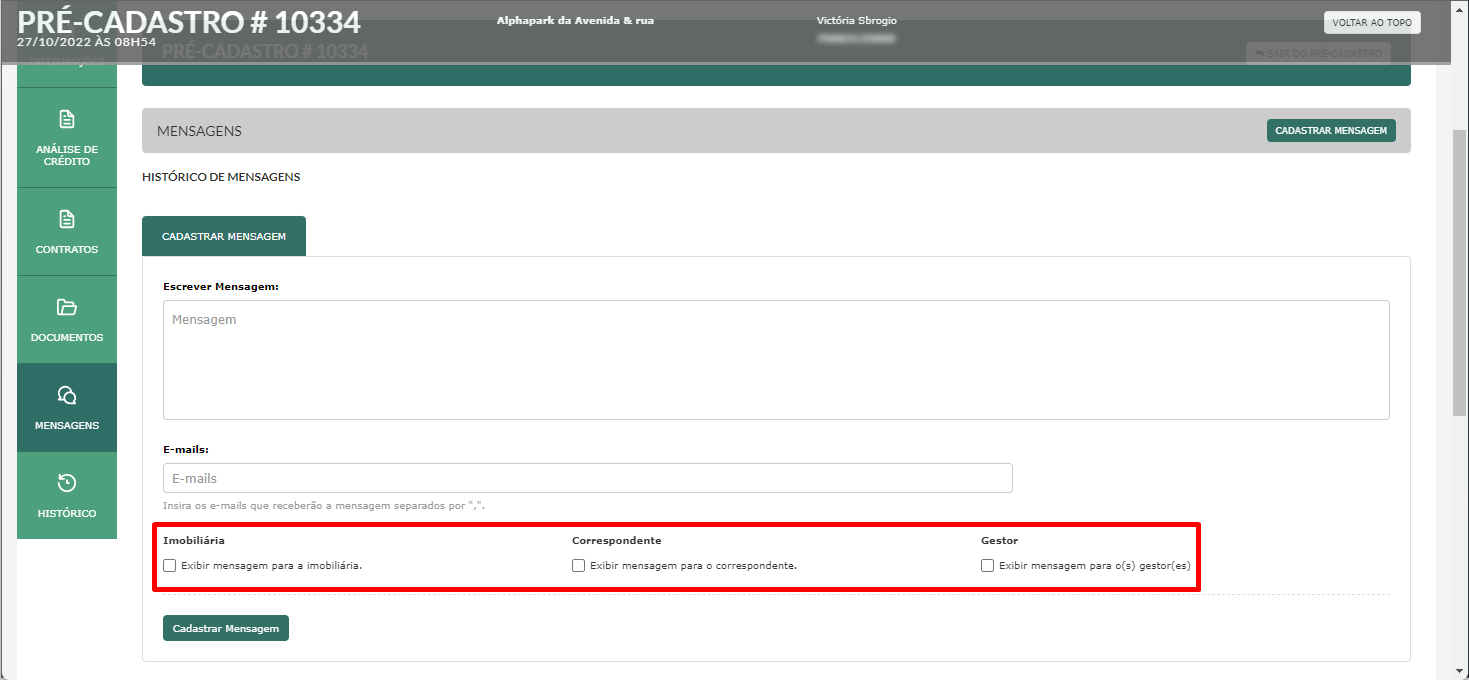
Task: Open the Contratos sidebar label
Action: [x=67, y=250]
